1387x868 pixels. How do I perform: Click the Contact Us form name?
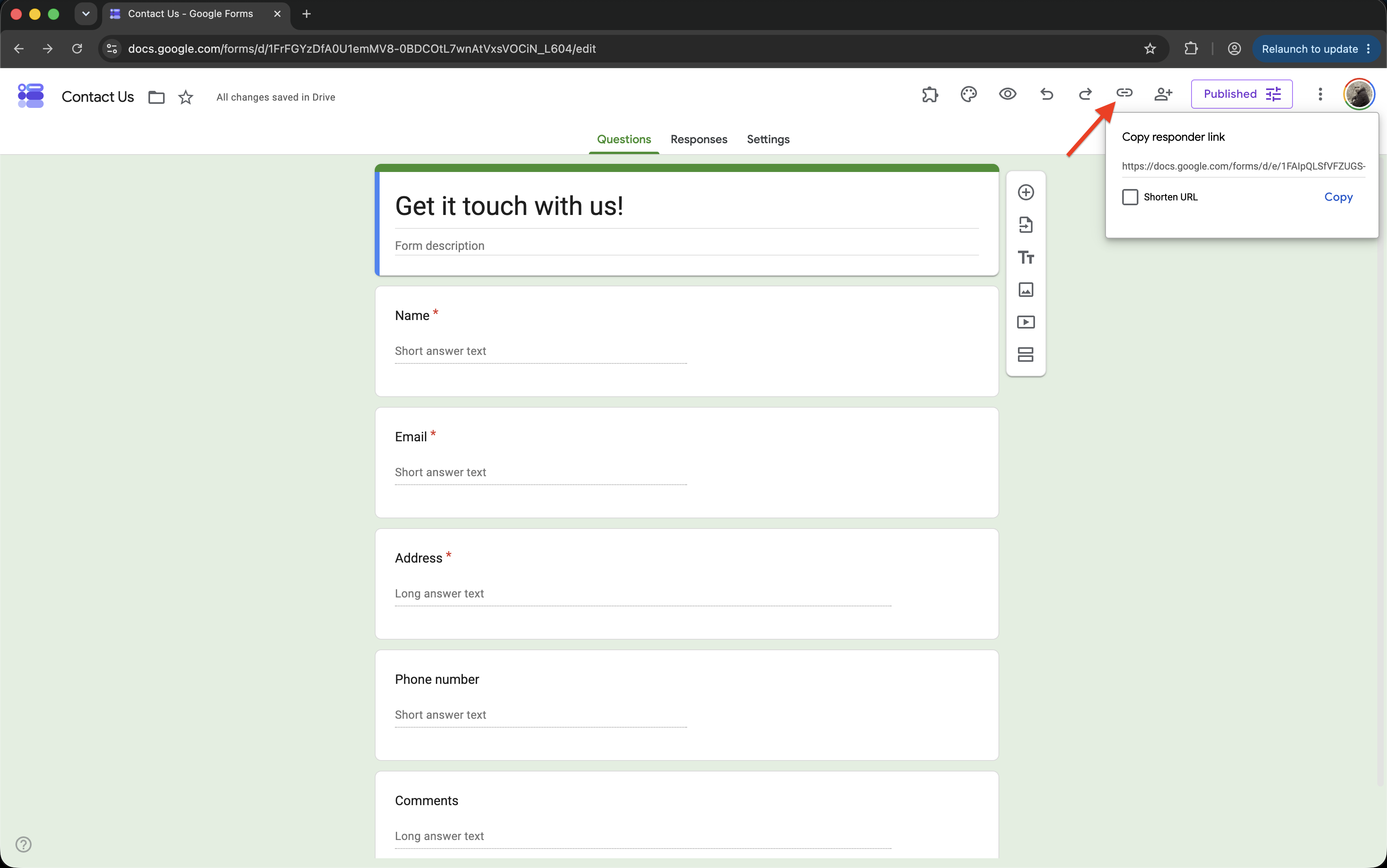pyautogui.click(x=98, y=97)
